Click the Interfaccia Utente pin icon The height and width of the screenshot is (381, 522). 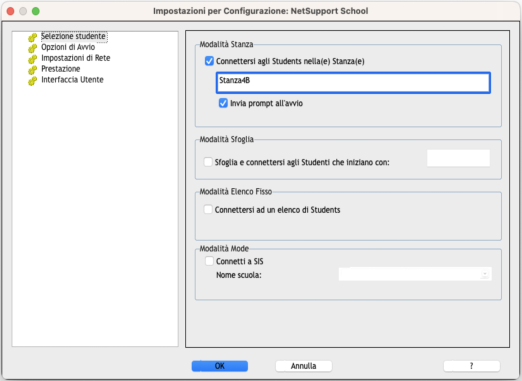(x=32, y=81)
